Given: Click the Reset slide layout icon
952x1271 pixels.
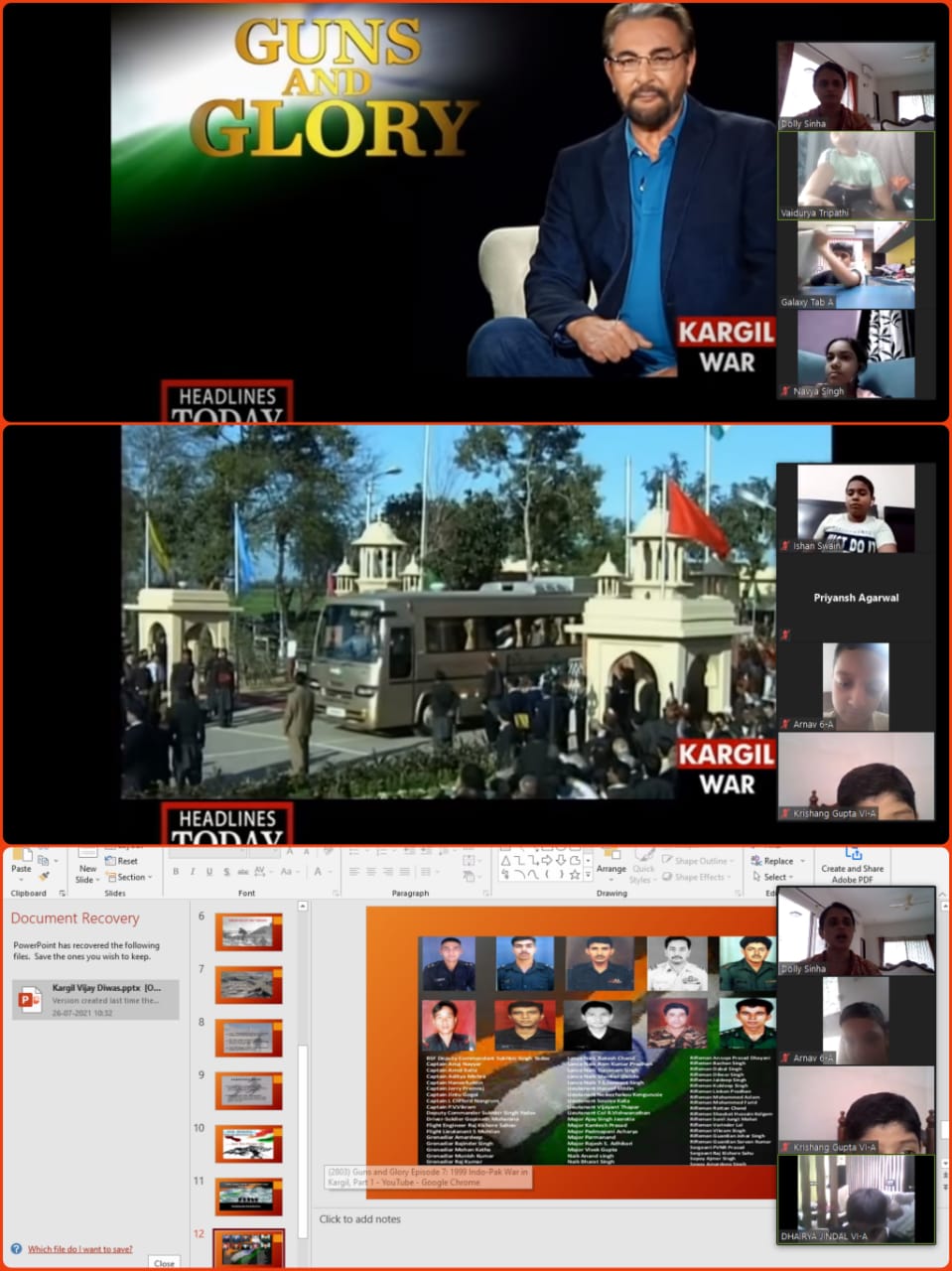Looking at the screenshot, I should click(122, 861).
